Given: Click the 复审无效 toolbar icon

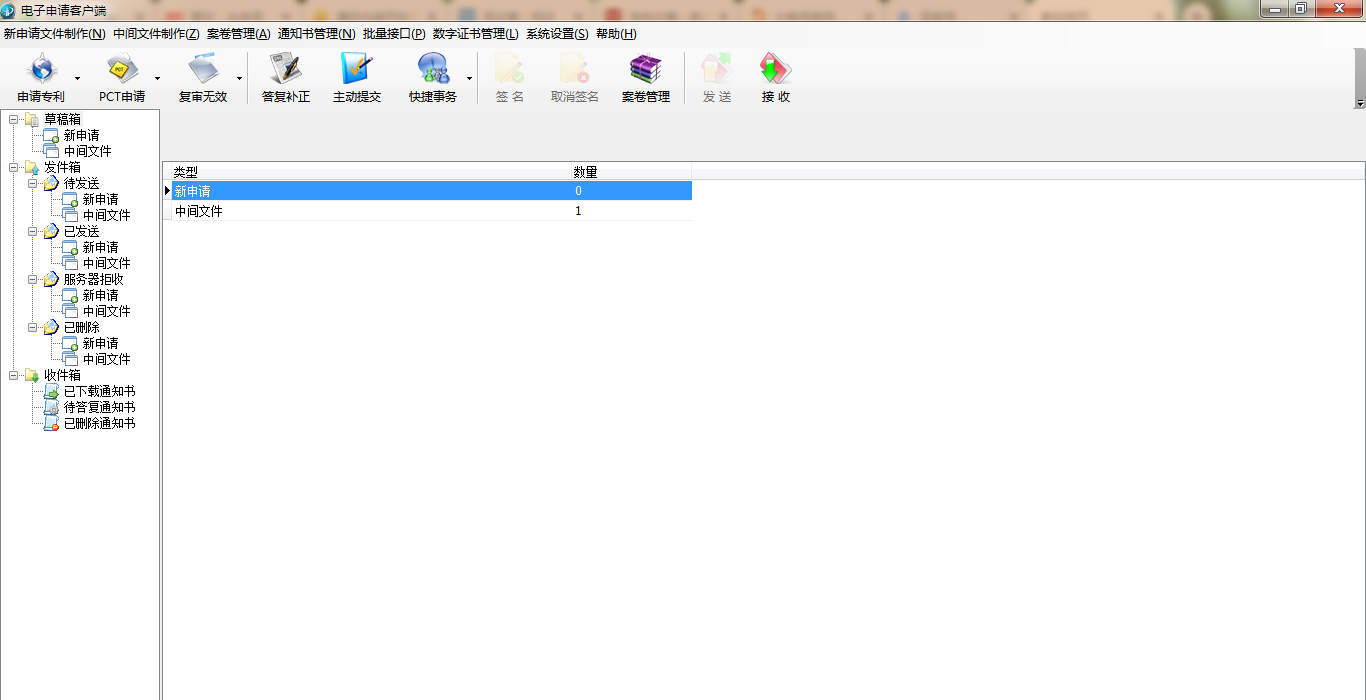Looking at the screenshot, I should click(x=203, y=77).
